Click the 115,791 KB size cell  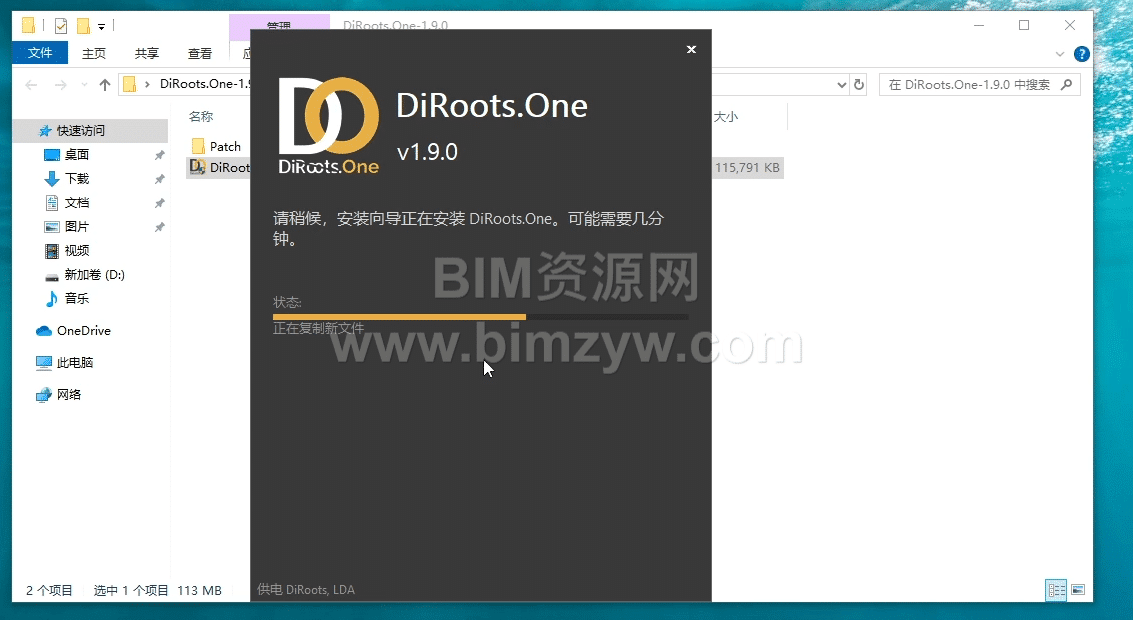pos(747,168)
